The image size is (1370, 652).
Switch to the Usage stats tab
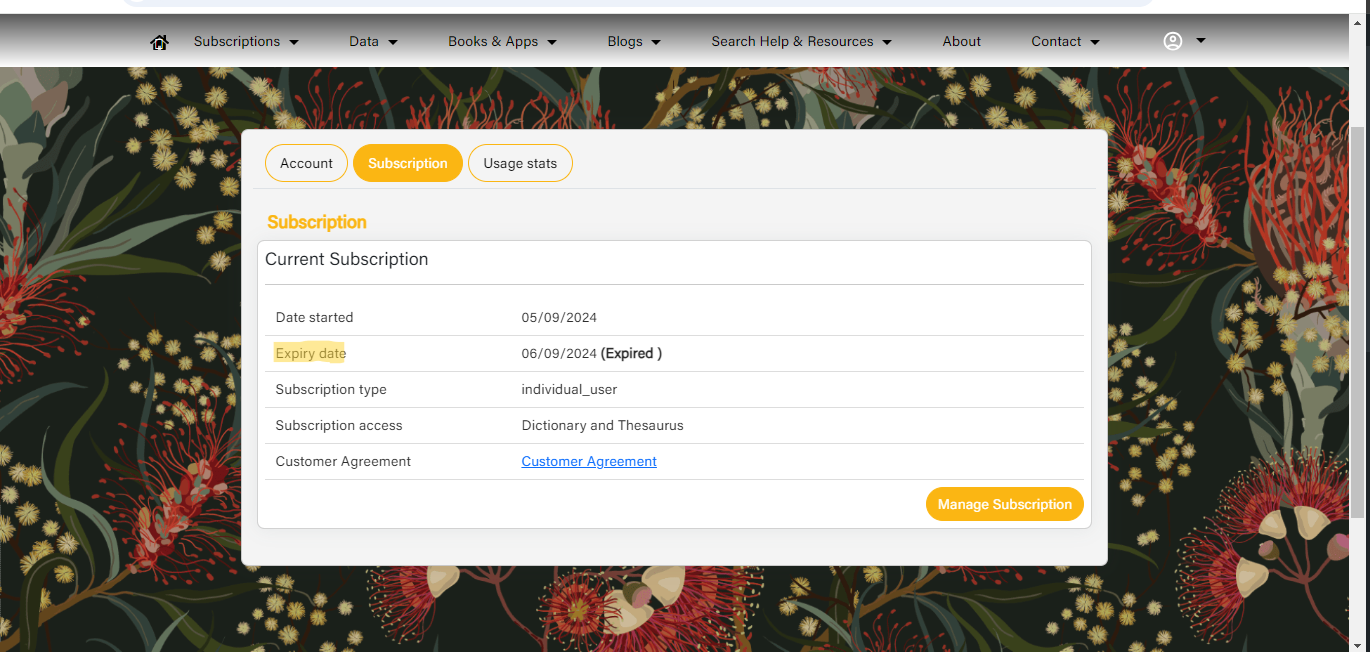[x=520, y=162]
